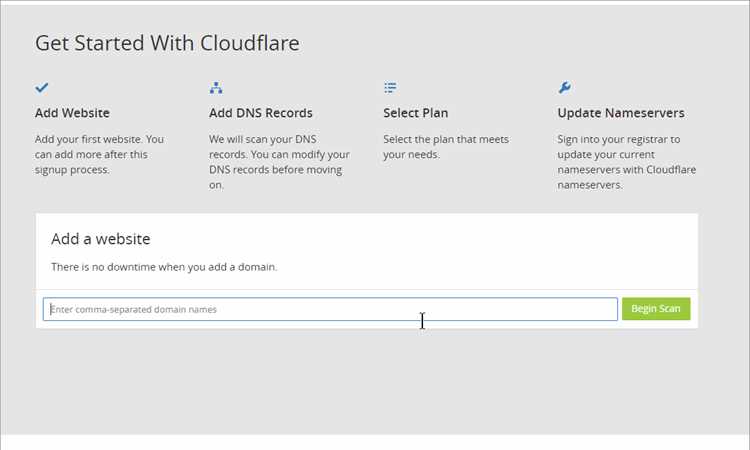Select the Select Plan step heading
Viewport: 750px width, 450px height.
click(x=416, y=113)
